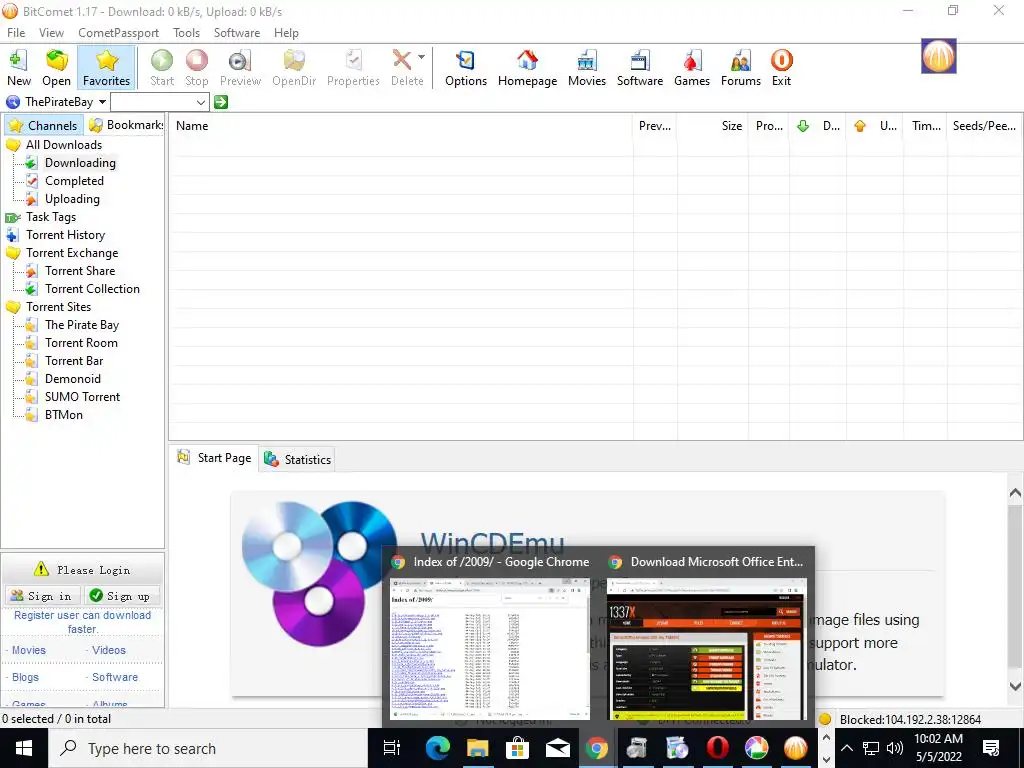Select the Torrent Sites folder
The width and height of the screenshot is (1024, 768).
(58, 306)
